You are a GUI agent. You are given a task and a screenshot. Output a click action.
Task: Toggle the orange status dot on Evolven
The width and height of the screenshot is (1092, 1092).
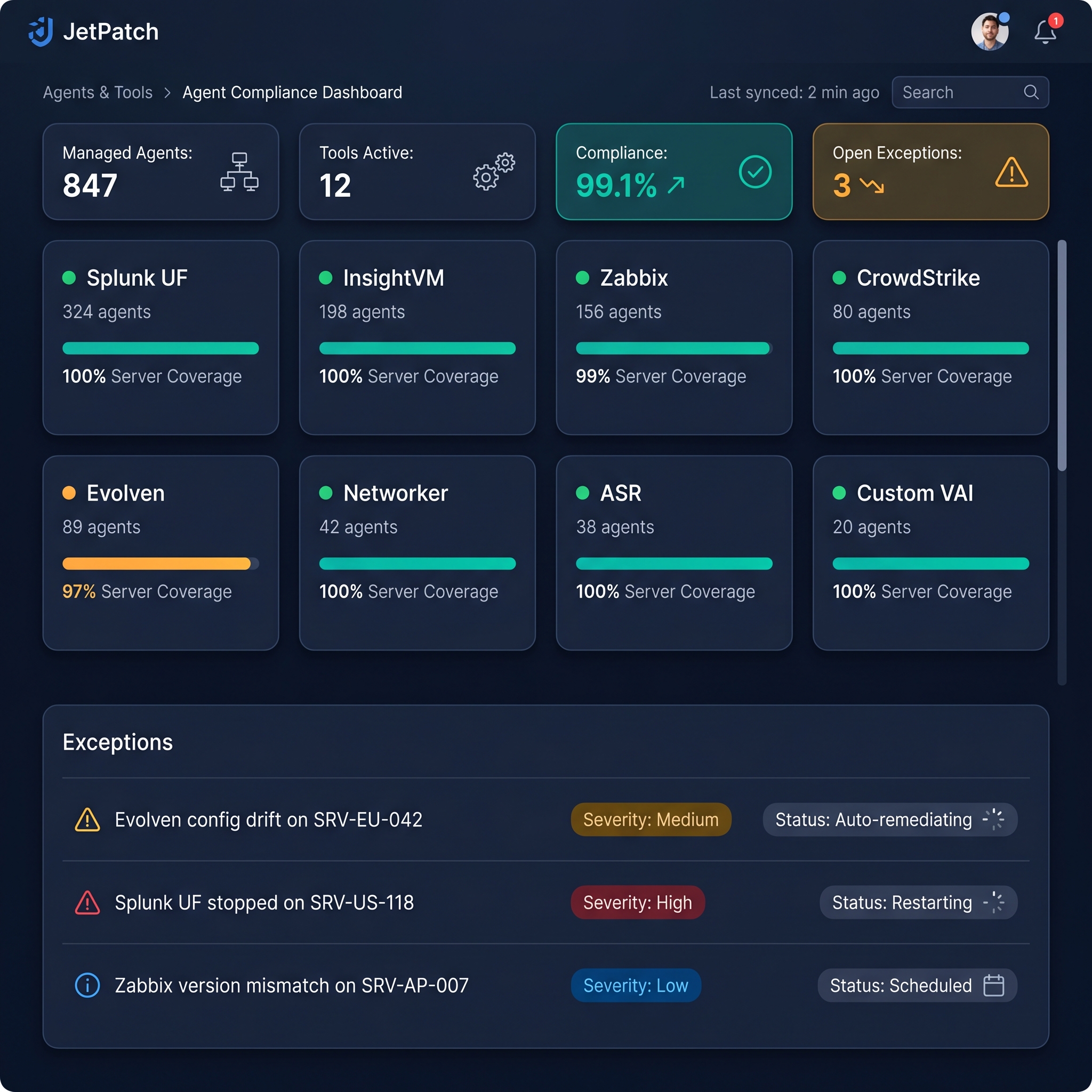pos(69,493)
